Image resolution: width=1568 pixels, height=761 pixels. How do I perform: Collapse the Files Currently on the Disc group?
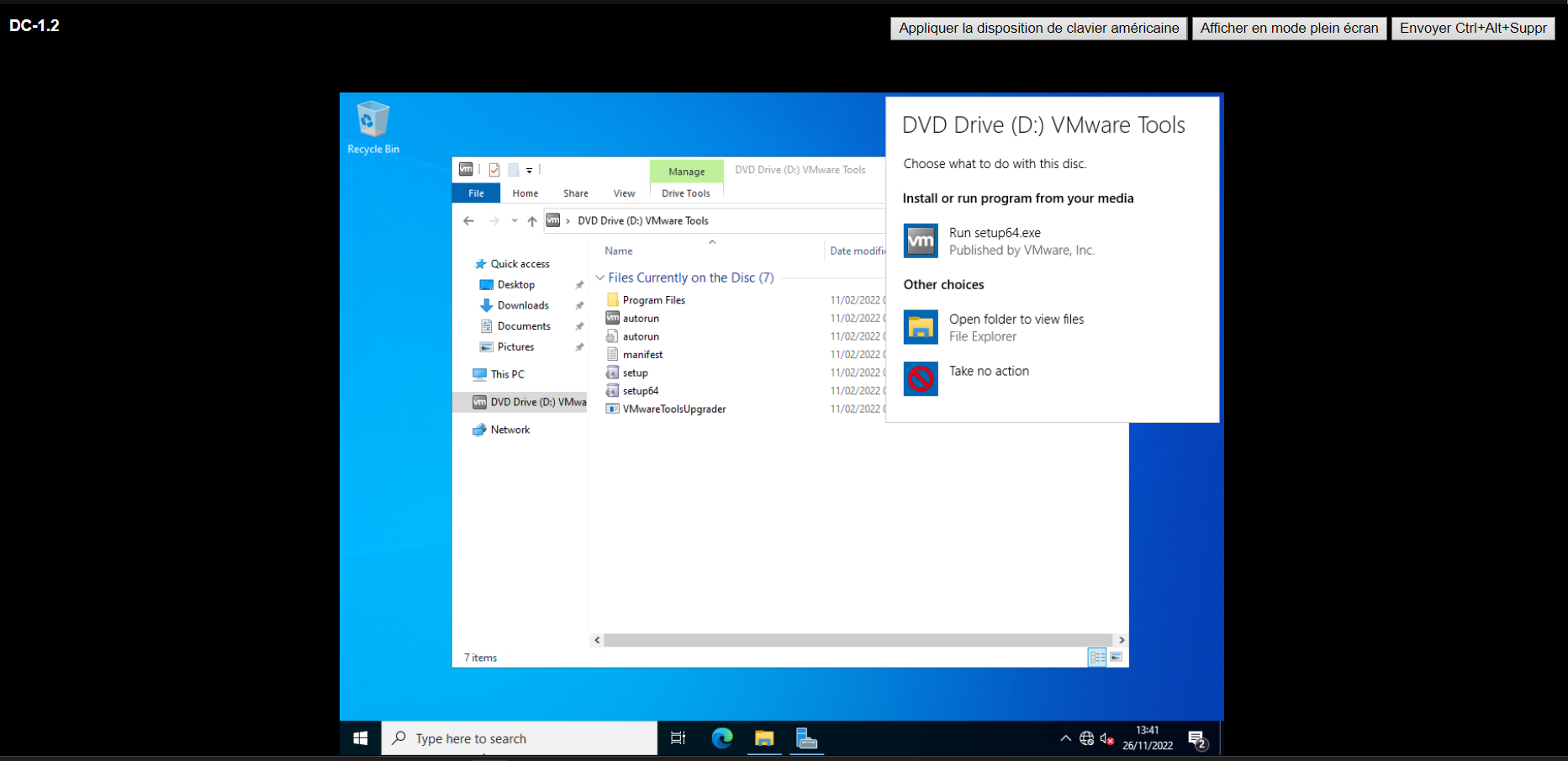600,277
